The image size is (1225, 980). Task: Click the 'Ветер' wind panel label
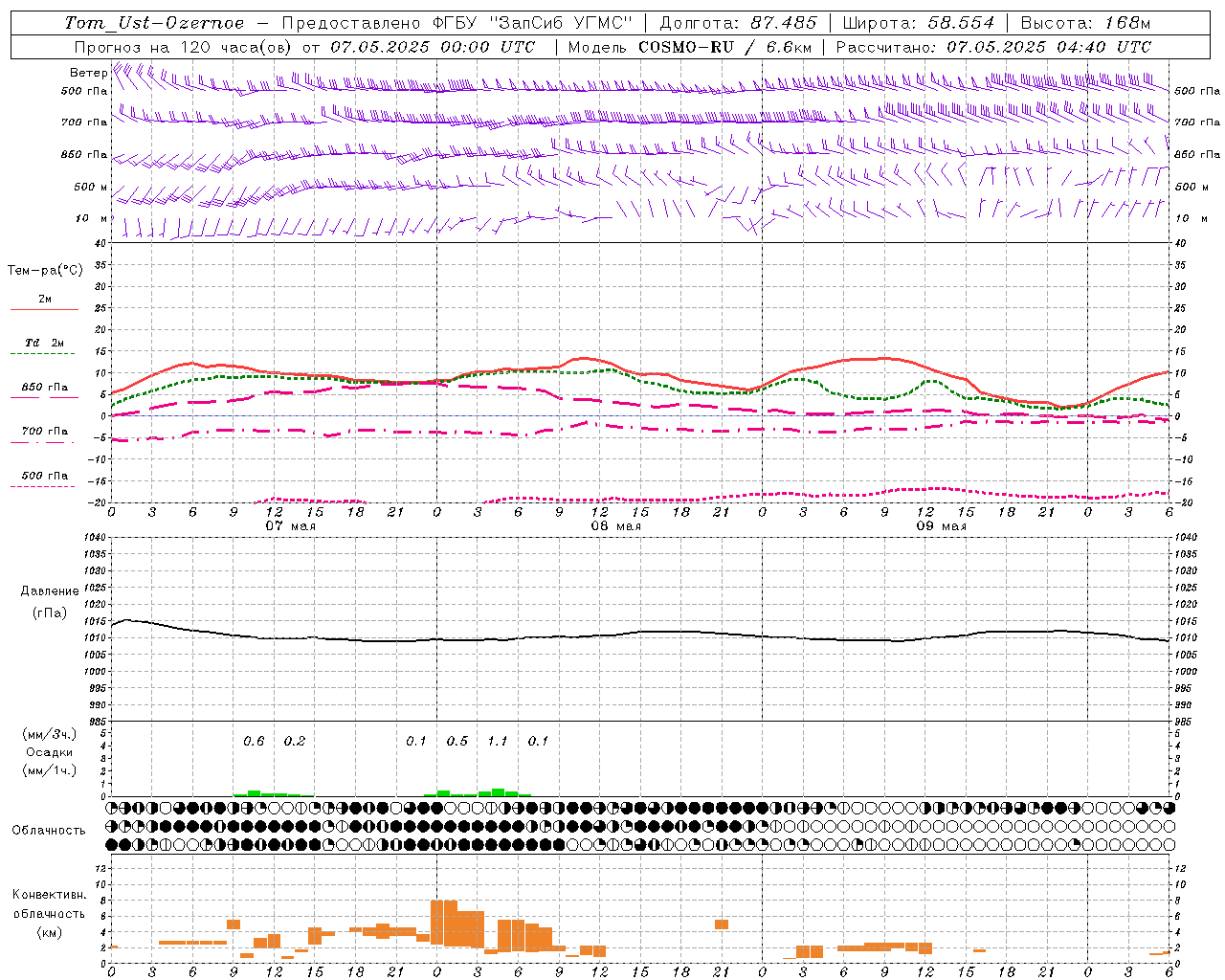(x=88, y=73)
